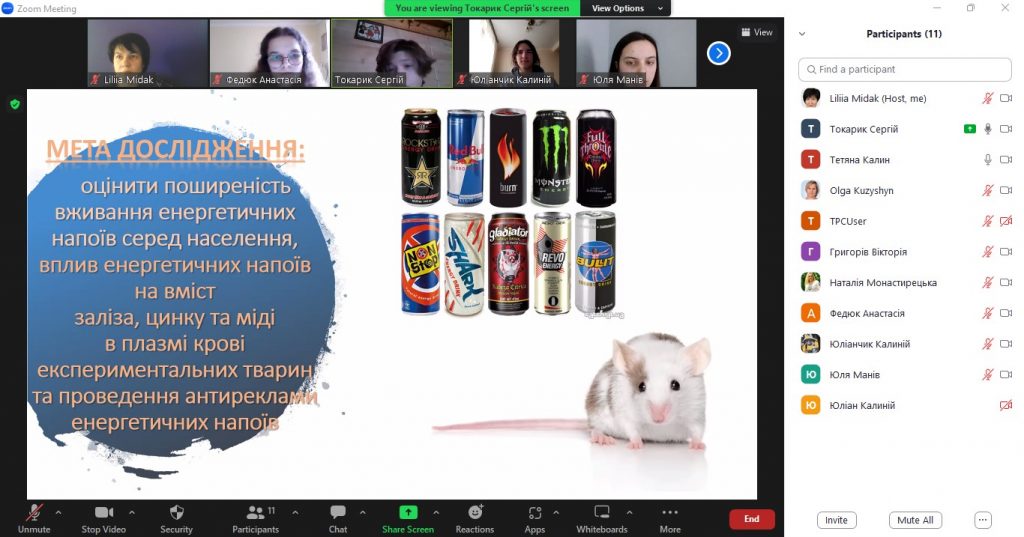Select Токарик Сергій in participants list
Image resolution: width=1024 pixels, height=537 pixels.
(x=864, y=129)
